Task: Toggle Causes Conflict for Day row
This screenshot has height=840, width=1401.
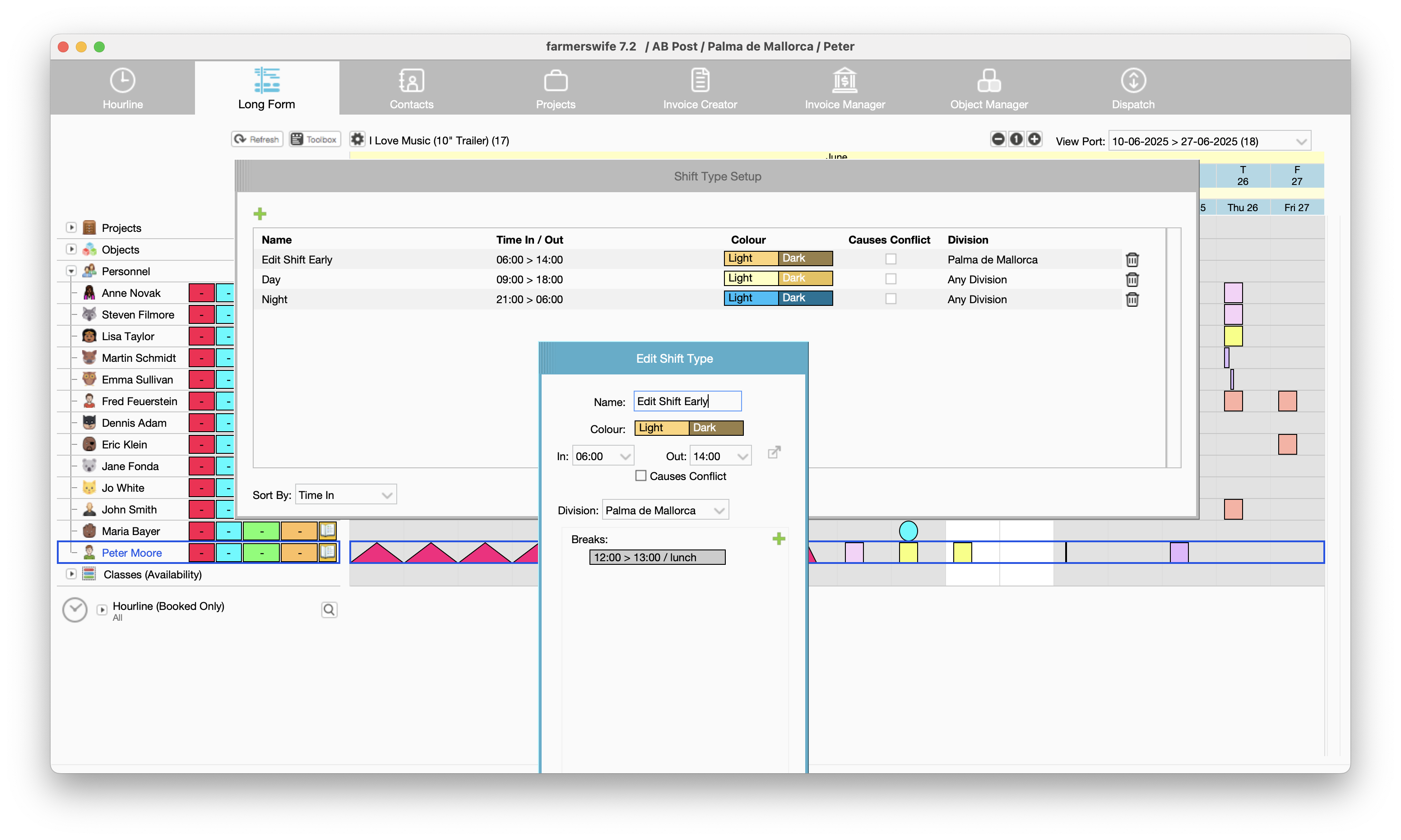Action: click(891, 279)
